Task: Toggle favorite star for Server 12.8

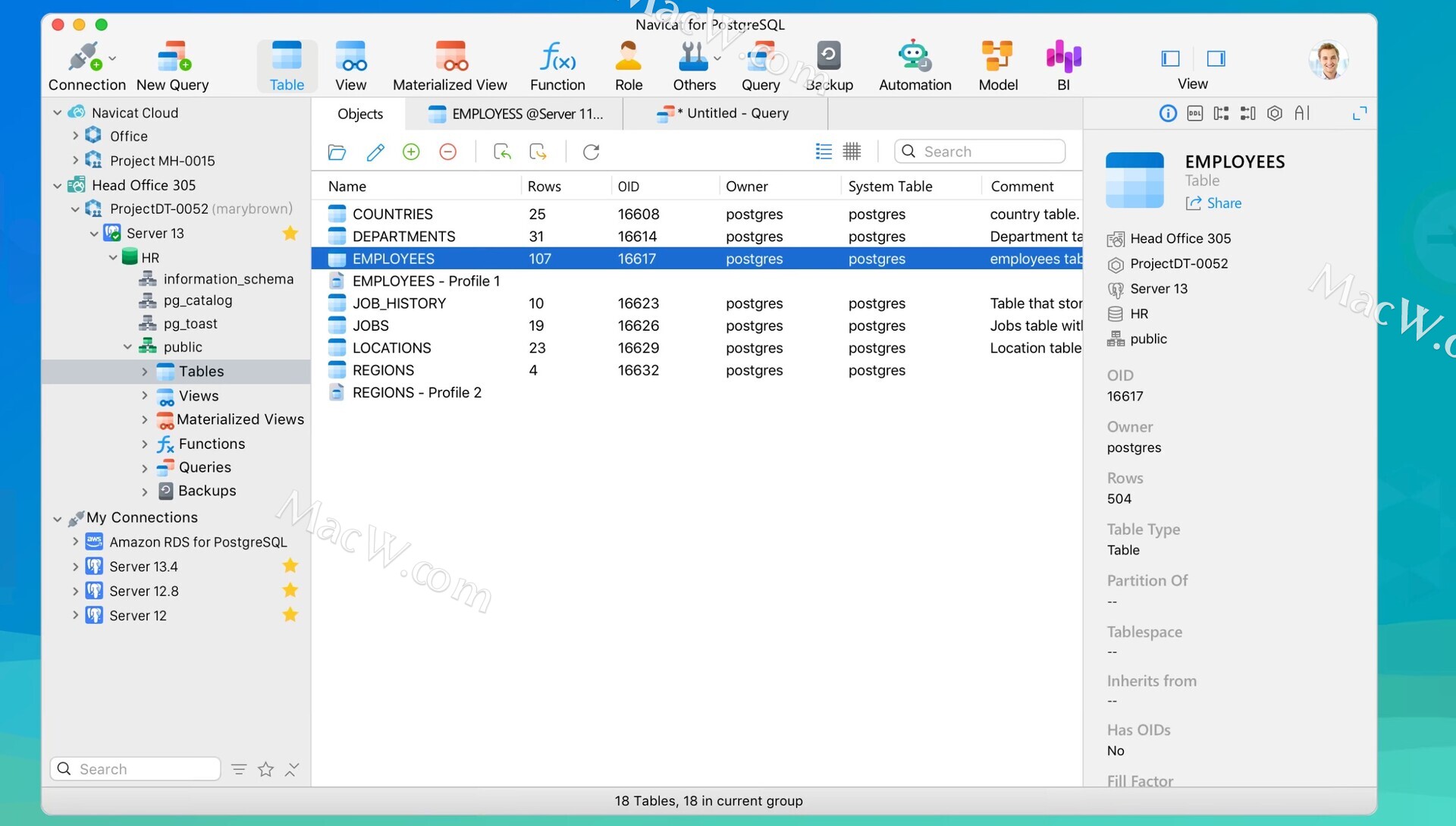Action: pos(290,590)
